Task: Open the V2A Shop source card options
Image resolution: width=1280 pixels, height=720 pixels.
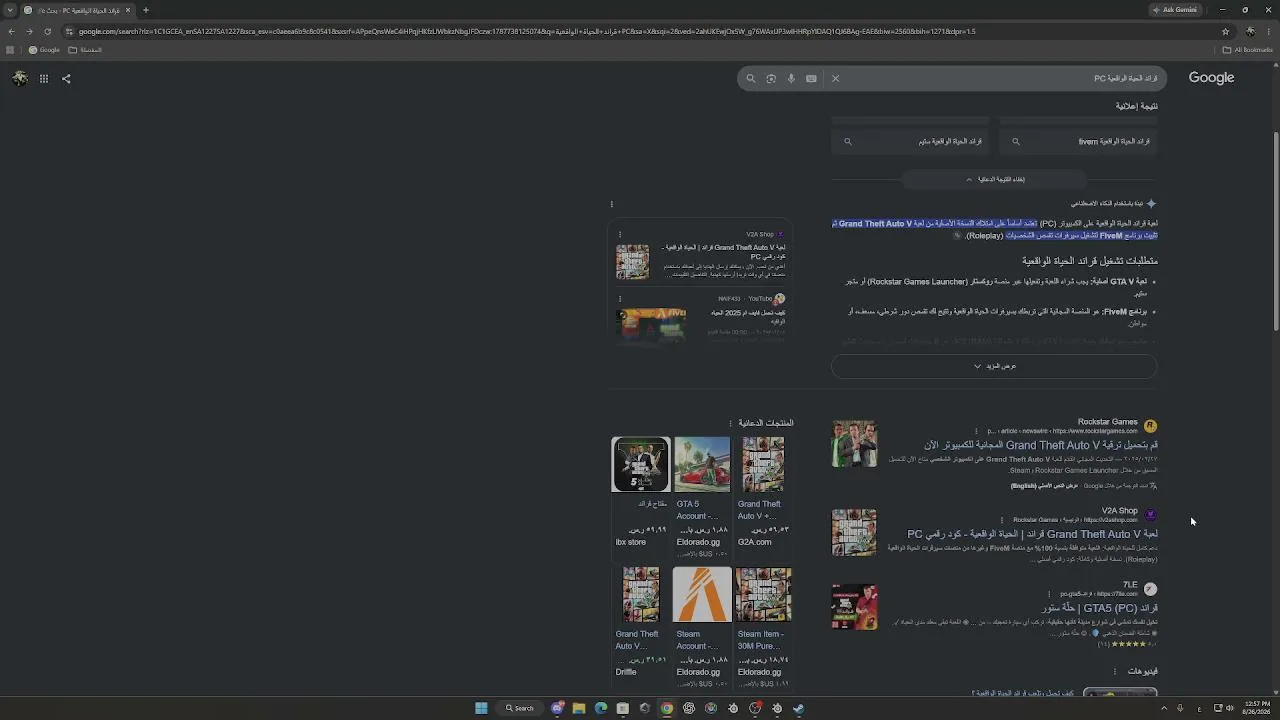Action: (619, 234)
